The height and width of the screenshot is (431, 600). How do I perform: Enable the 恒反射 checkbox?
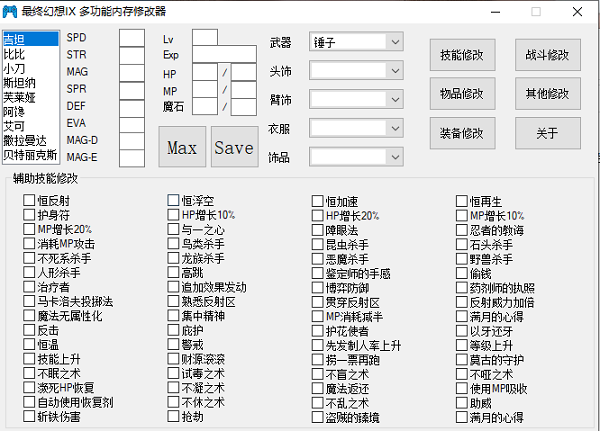click(30, 201)
